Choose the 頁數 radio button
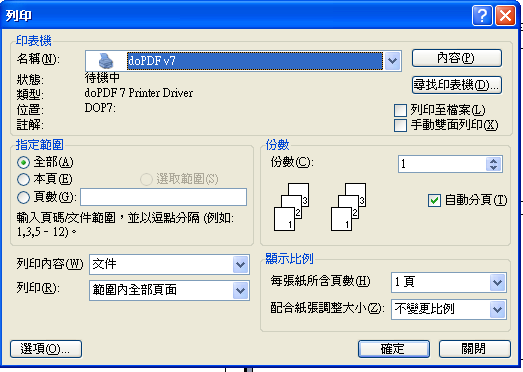This screenshot has height=372, width=523. (x=23, y=197)
